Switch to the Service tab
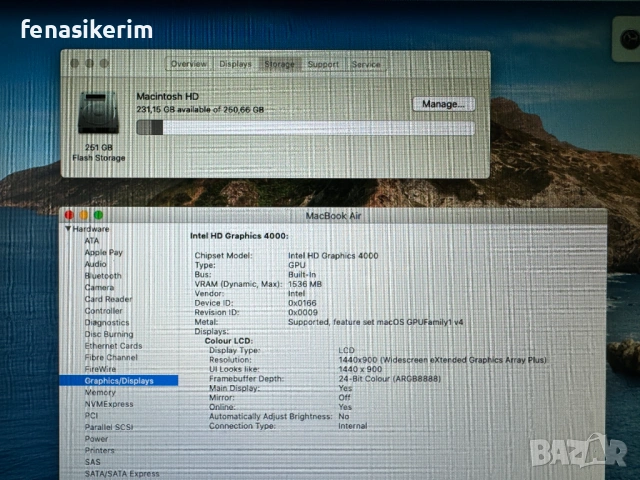 click(x=366, y=64)
